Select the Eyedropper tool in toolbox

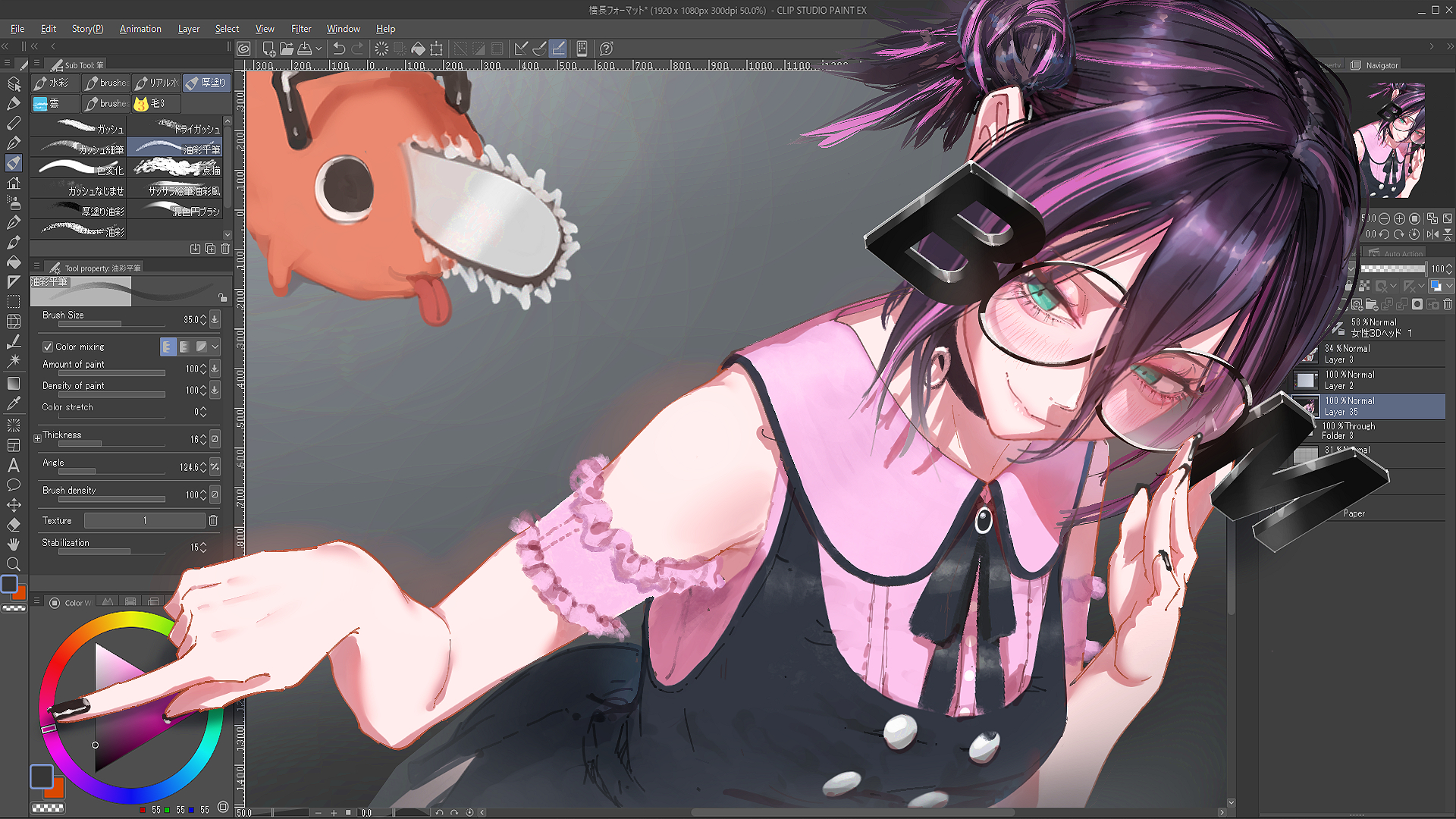[14, 403]
